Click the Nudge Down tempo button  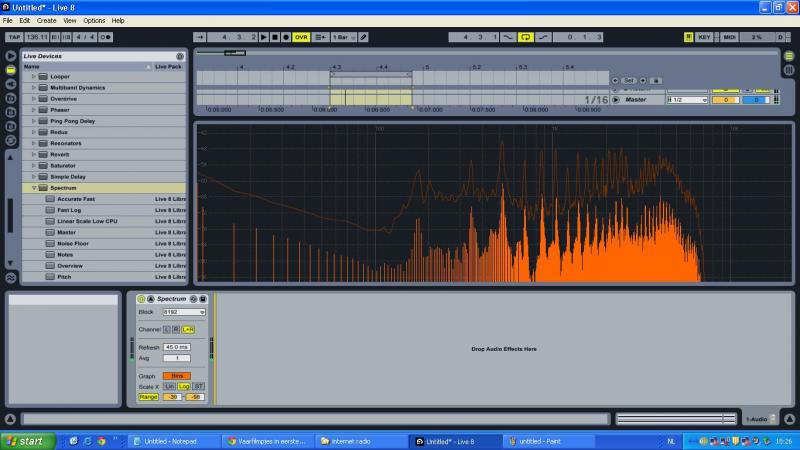55,37
